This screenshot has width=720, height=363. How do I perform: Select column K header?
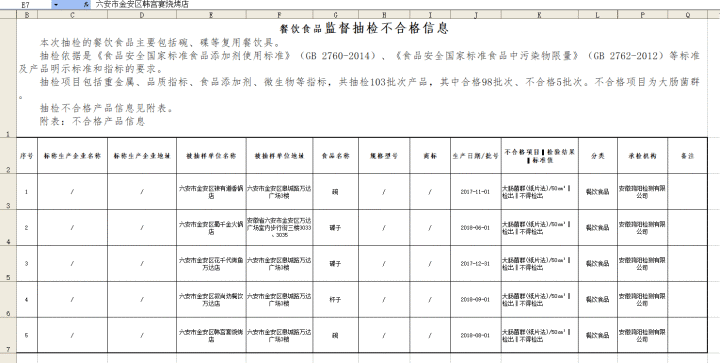[540, 15]
